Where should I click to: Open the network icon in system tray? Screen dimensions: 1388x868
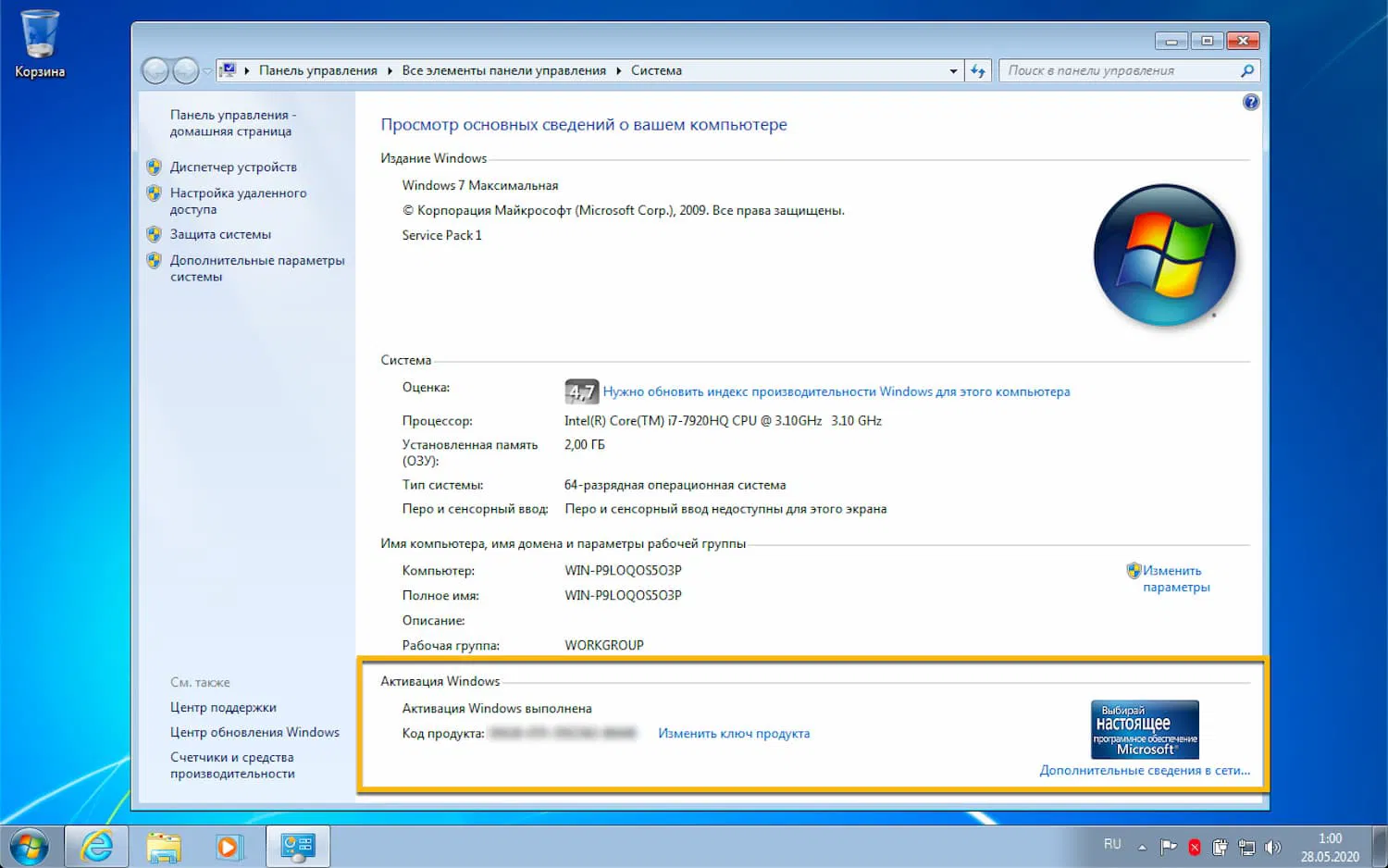tap(1246, 846)
